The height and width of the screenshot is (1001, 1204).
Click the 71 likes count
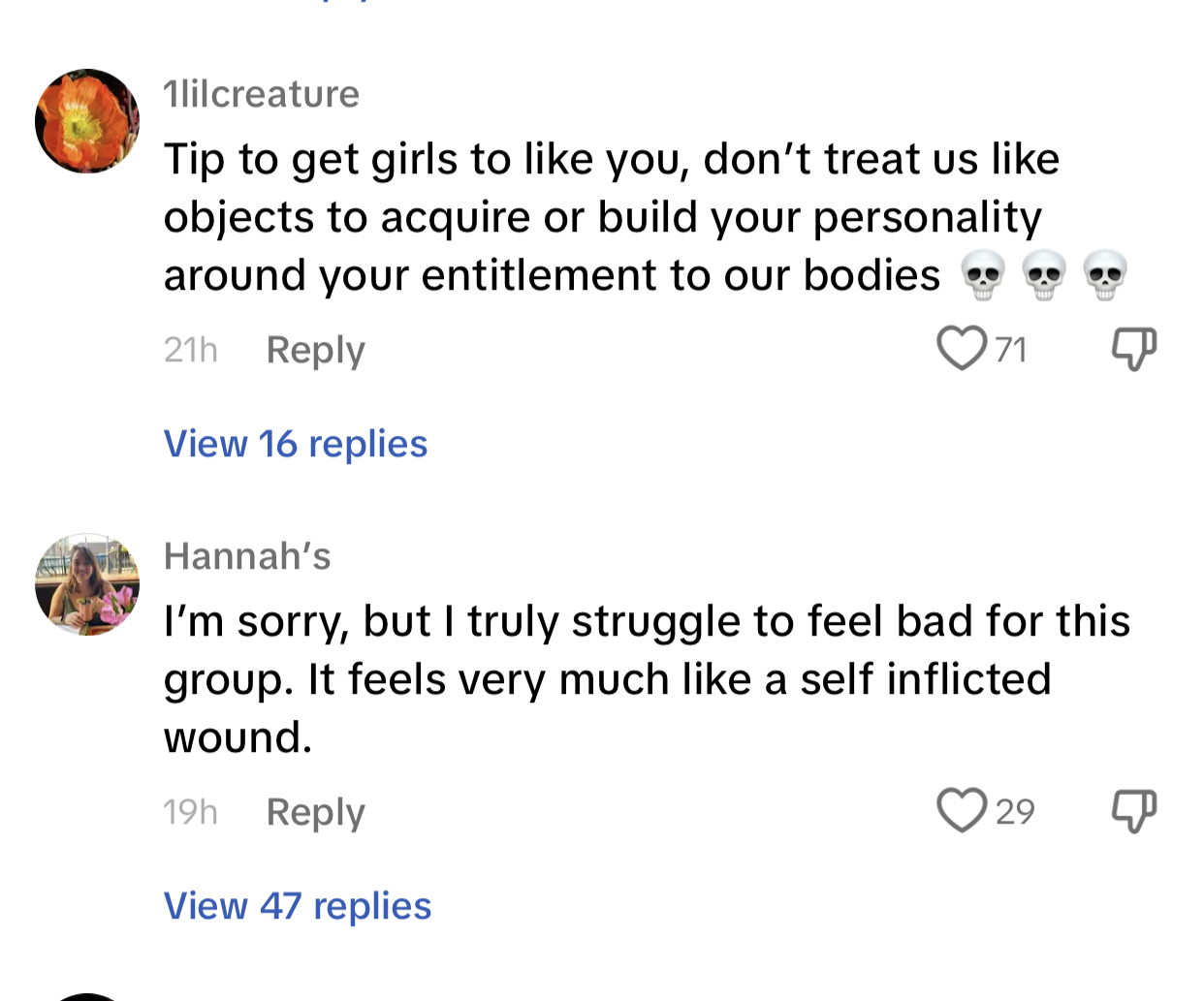[1011, 349]
